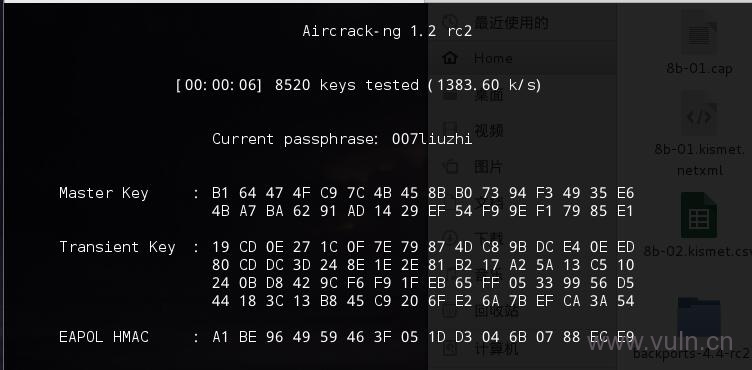Screen dimensions: 752x370
Task: Click the 最近使用的 clock icon
Action: (450, 22)
